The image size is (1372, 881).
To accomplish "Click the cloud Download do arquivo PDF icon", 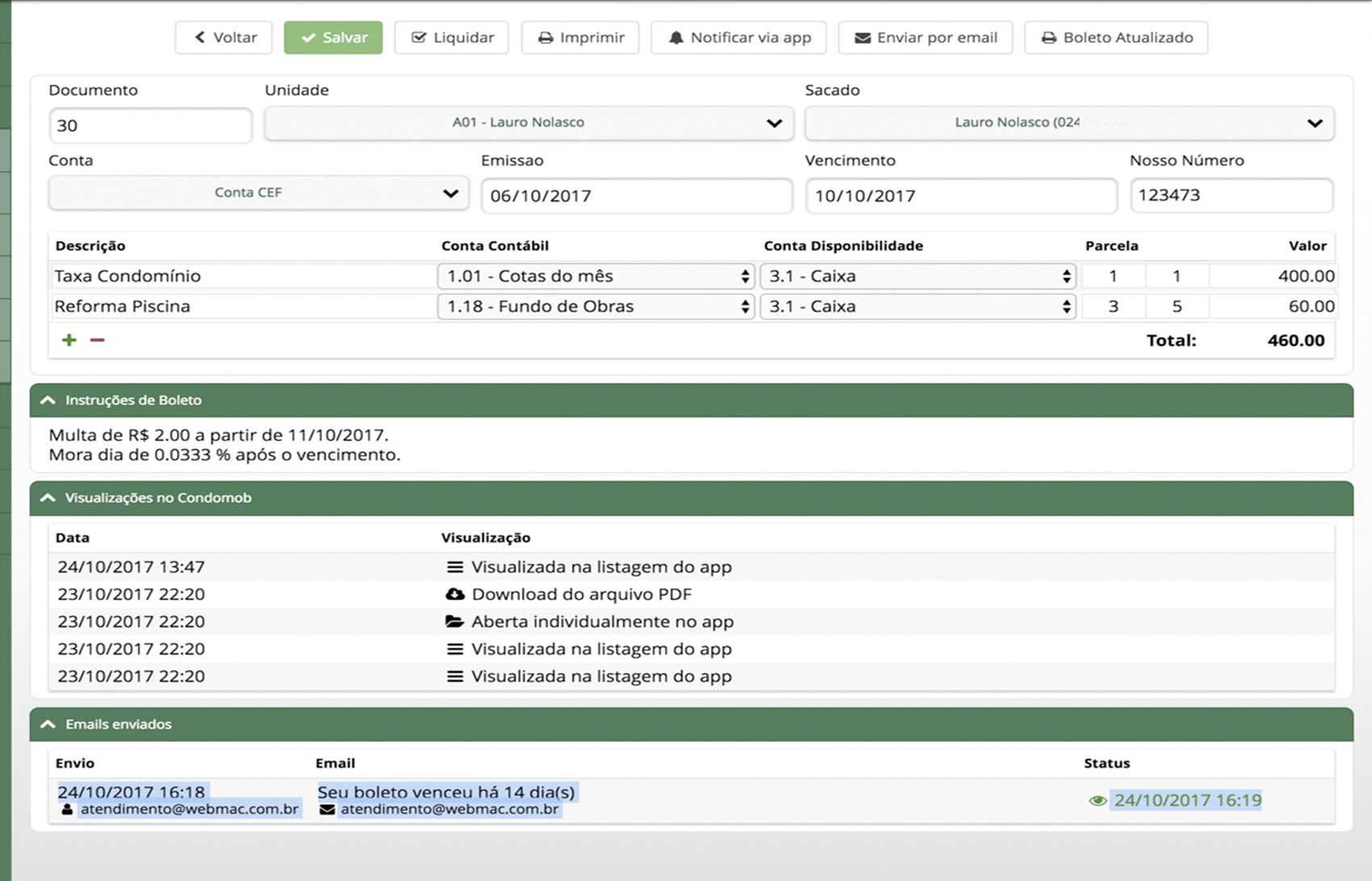I will click(x=455, y=595).
